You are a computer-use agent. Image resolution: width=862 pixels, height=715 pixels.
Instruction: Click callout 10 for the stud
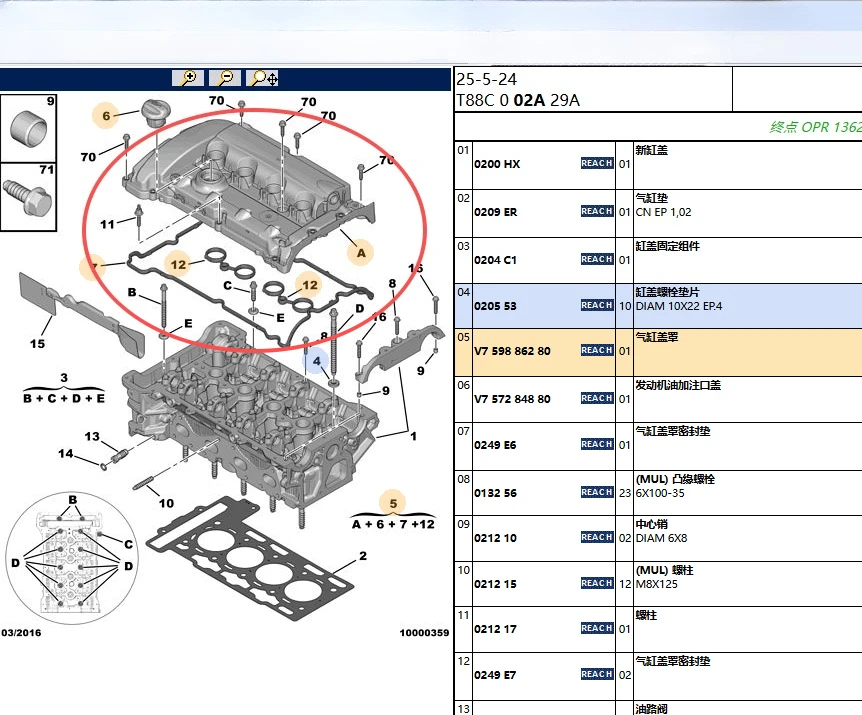click(x=166, y=503)
